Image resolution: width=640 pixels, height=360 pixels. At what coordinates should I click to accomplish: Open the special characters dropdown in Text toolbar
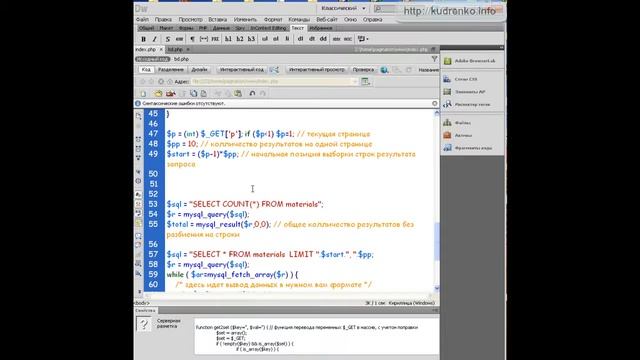(x=363, y=39)
